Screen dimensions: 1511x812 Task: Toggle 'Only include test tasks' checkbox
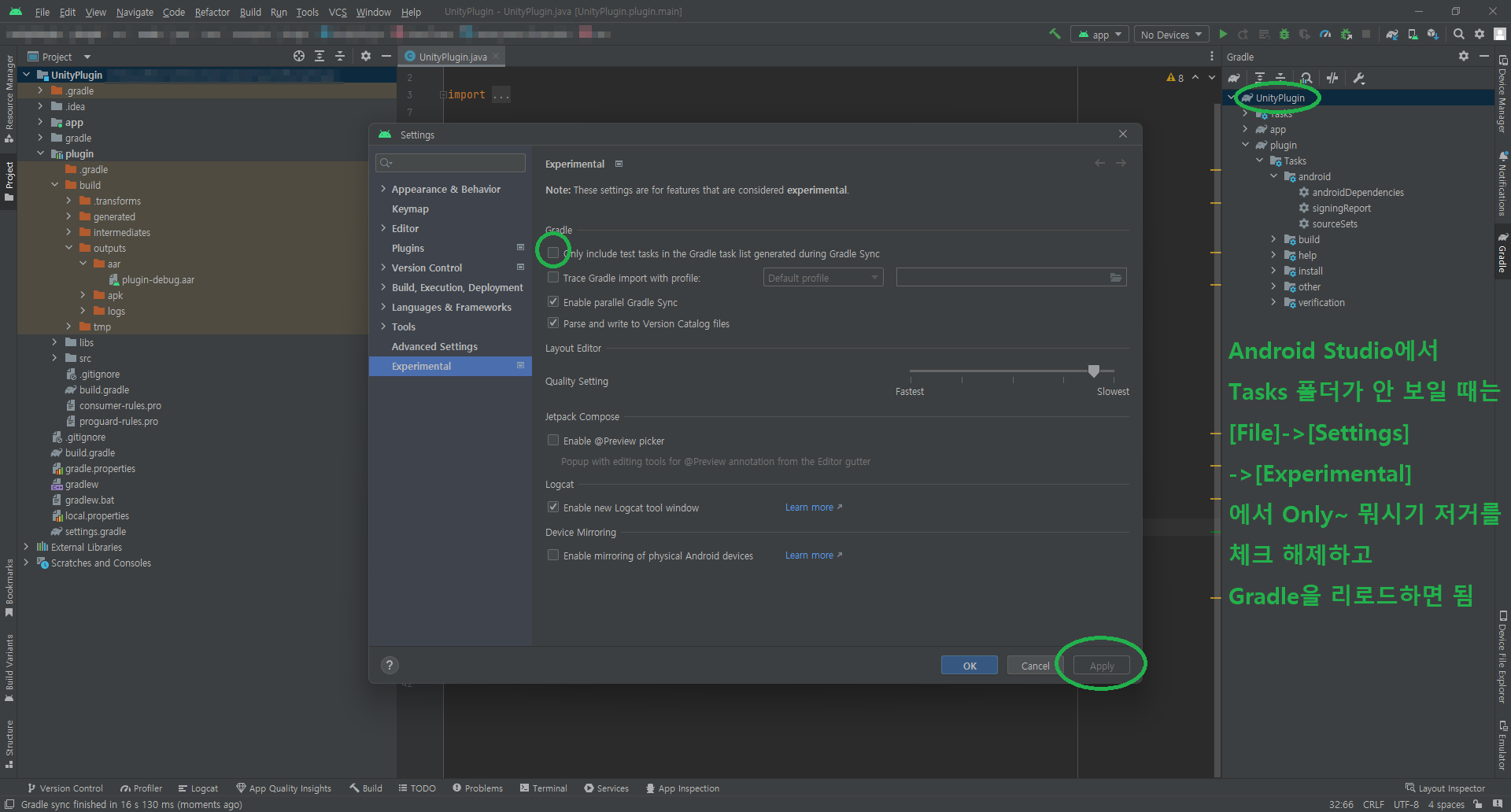(553, 253)
